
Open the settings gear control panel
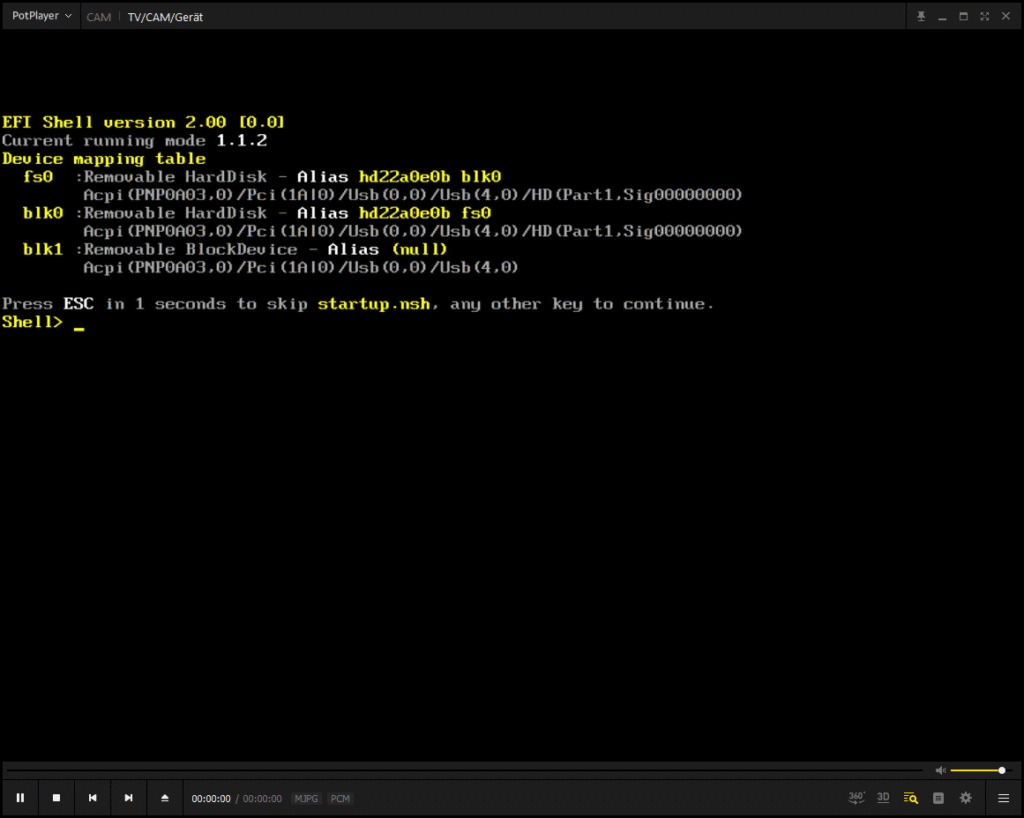click(x=965, y=798)
